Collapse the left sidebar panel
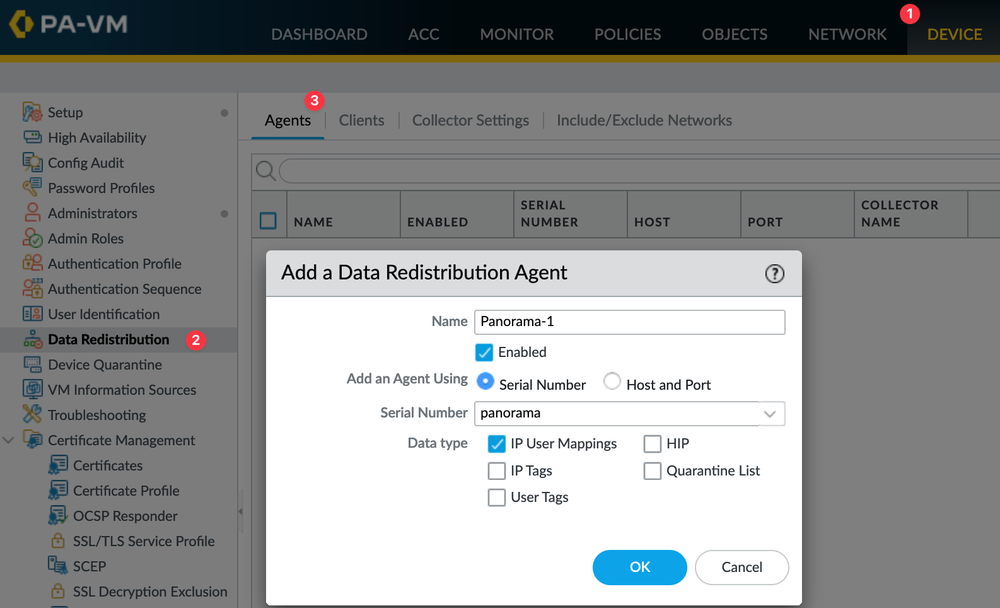The height and width of the screenshot is (608, 1000). pyautogui.click(x=240, y=509)
